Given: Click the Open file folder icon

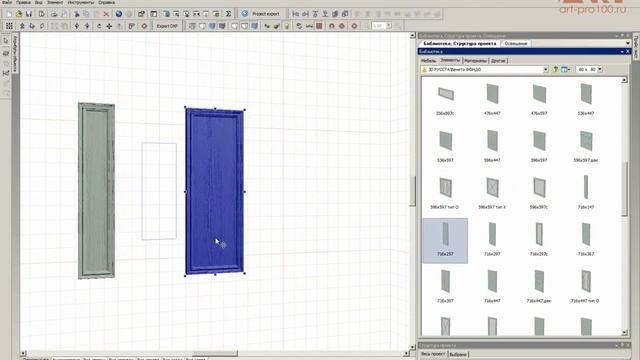Looking at the screenshot, I should point(19,14).
